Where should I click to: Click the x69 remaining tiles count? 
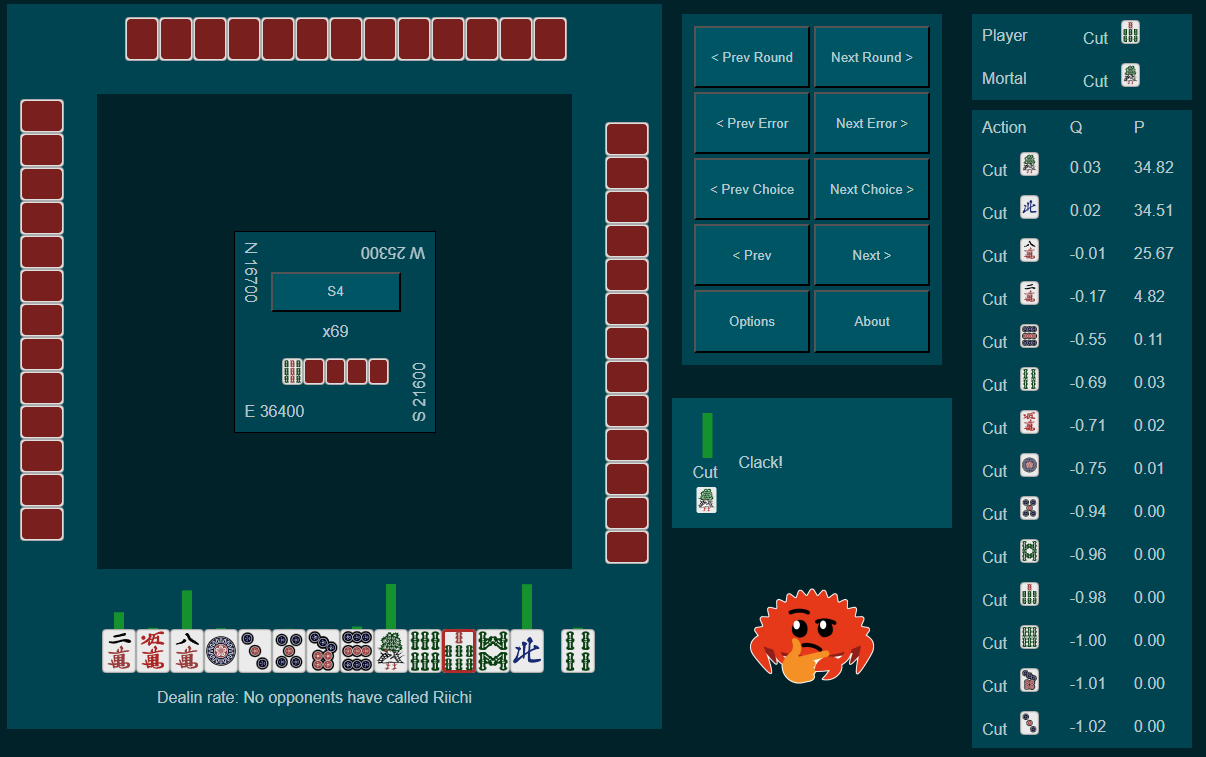(x=335, y=331)
